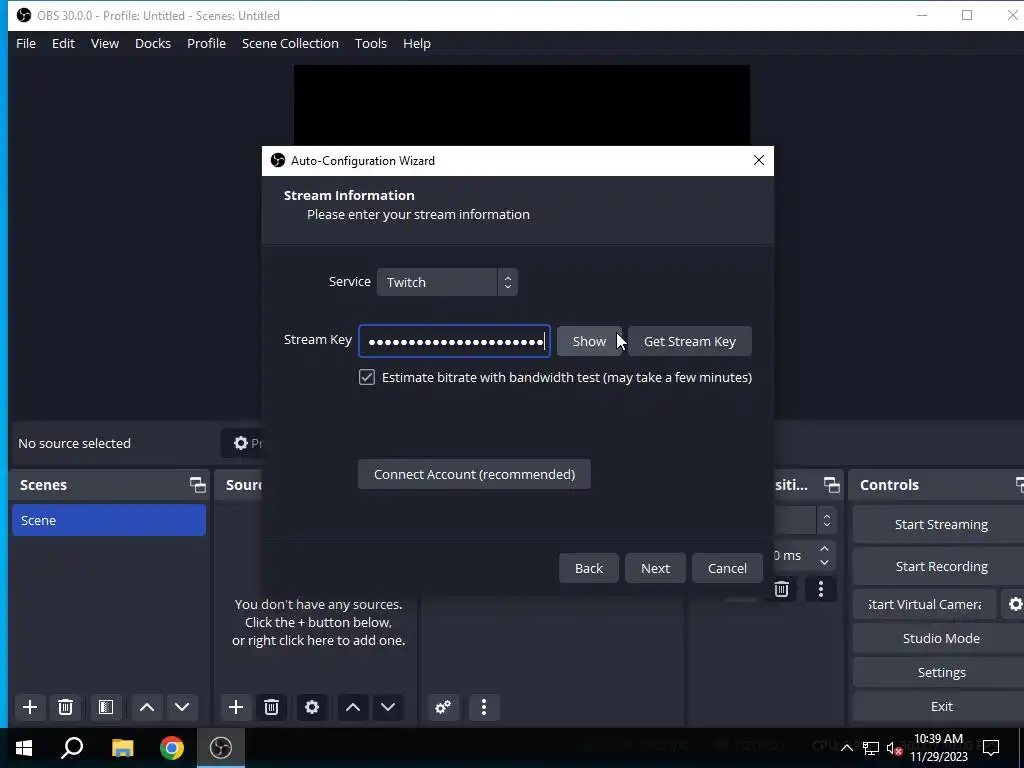Open the Service dropdown showing Twitch
The height and width of the screenshot is (768, 1024).
click(x=447, y=282)
